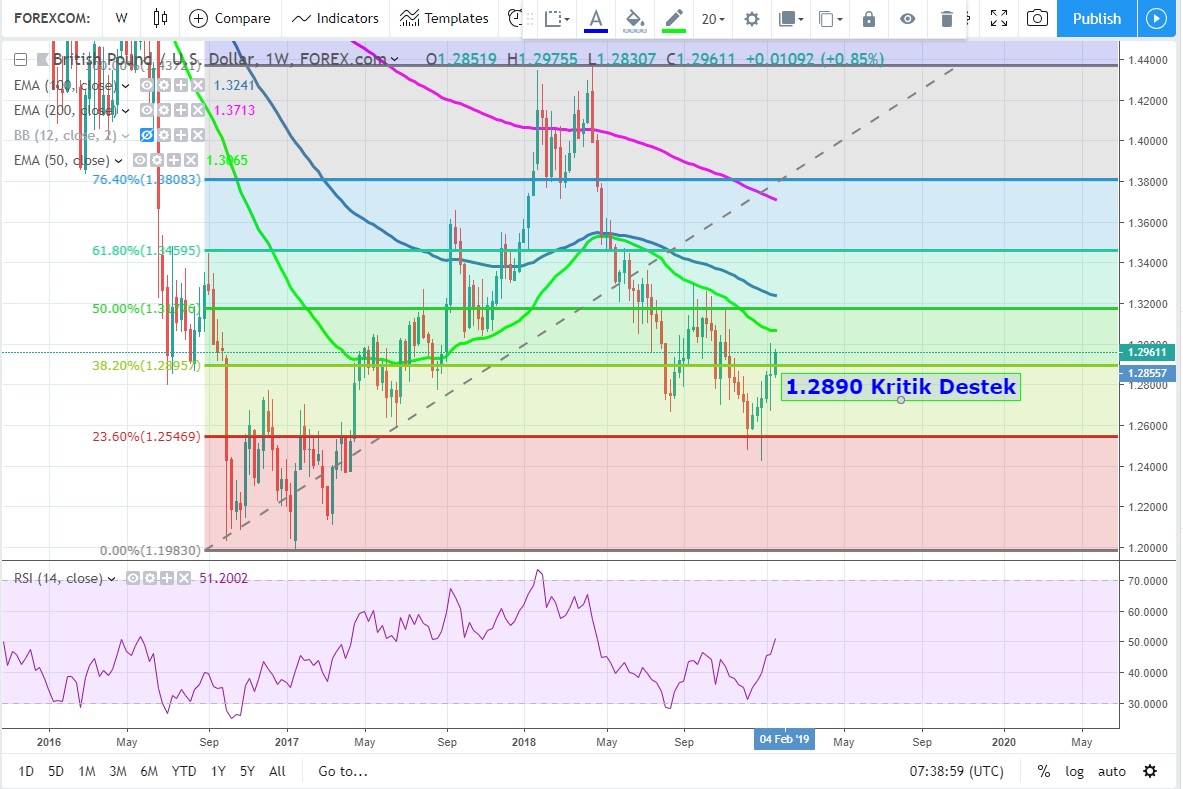
Task: Open drawing settings gear in floating toolbar
Action: point(752,19)
